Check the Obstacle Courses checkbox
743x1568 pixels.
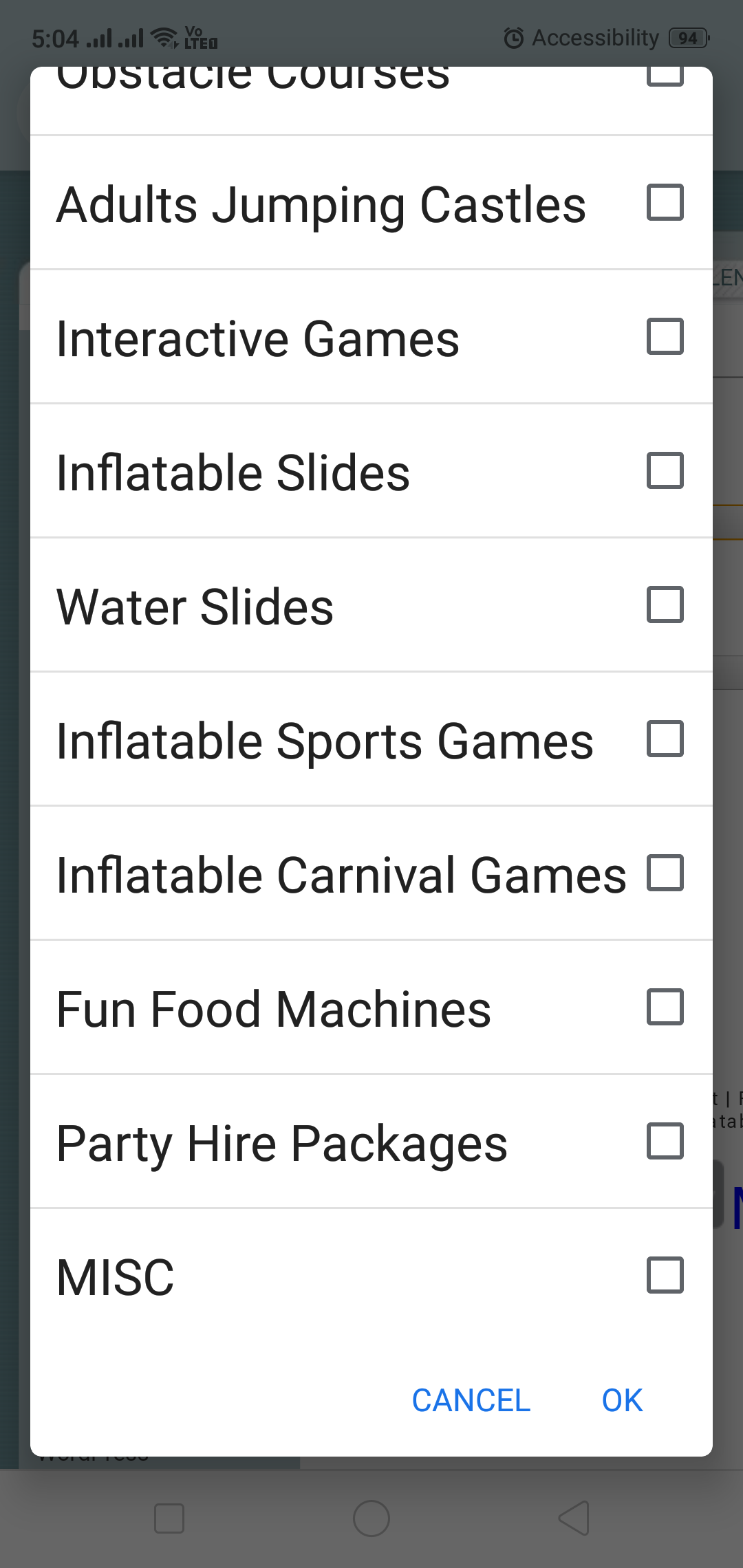665,76
